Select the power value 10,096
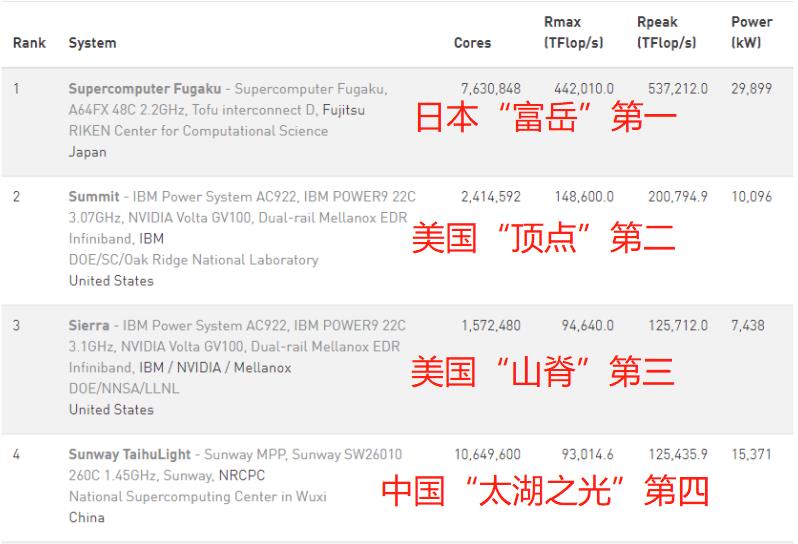The width and height of the screenshot is (798, 544). (751, 197)
